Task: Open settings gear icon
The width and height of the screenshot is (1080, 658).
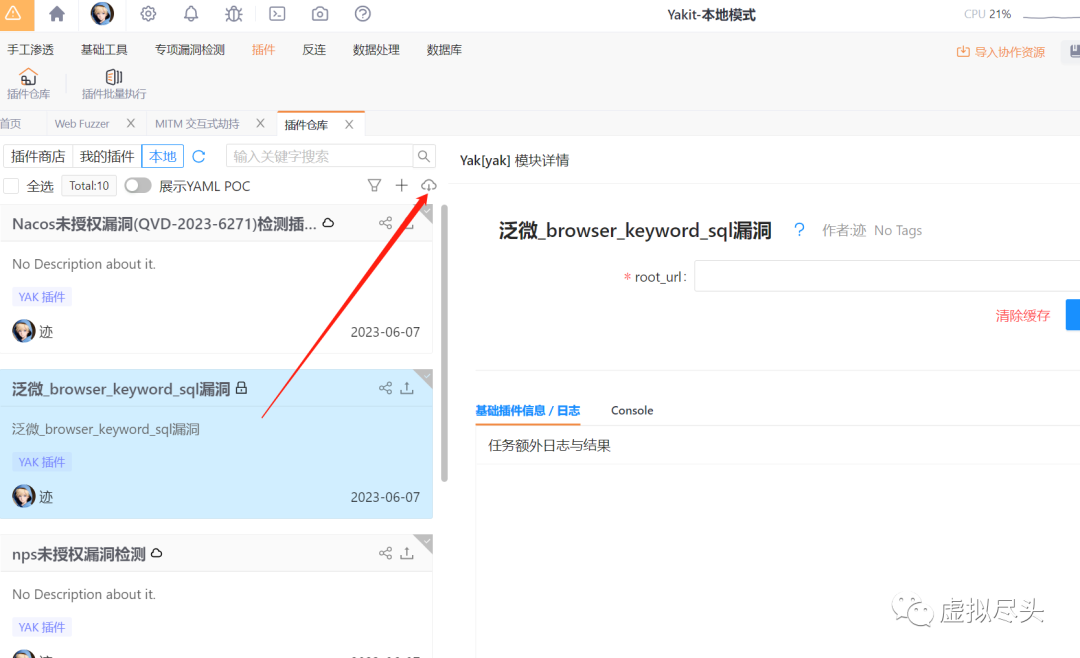Action: (x=148, y=14)
